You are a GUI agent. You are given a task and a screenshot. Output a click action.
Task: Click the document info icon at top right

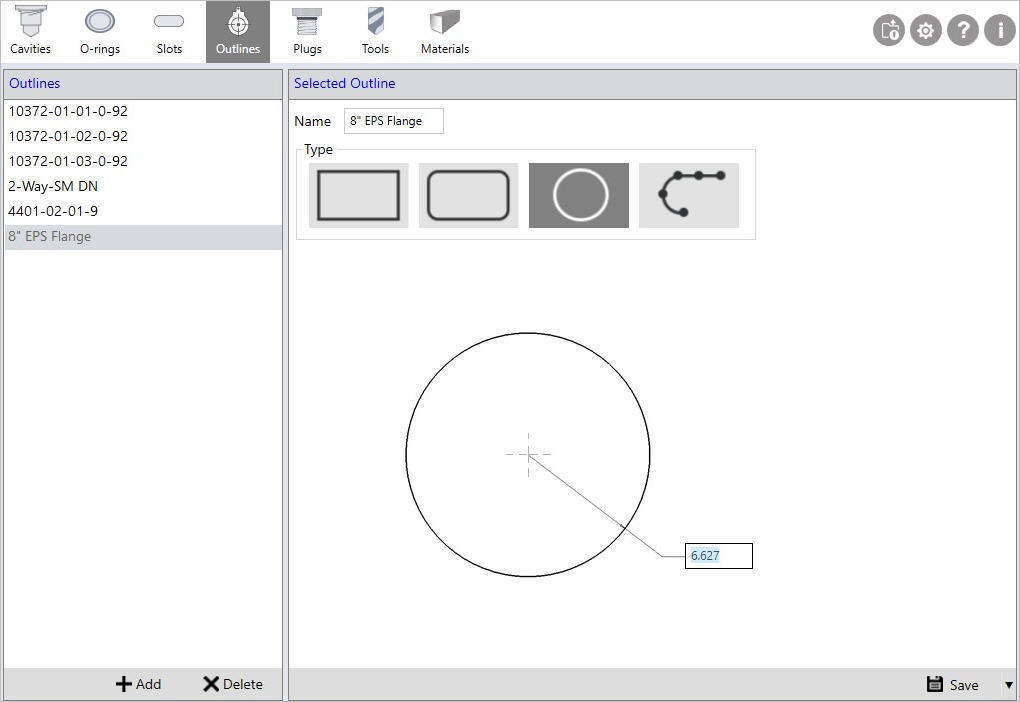889,30
